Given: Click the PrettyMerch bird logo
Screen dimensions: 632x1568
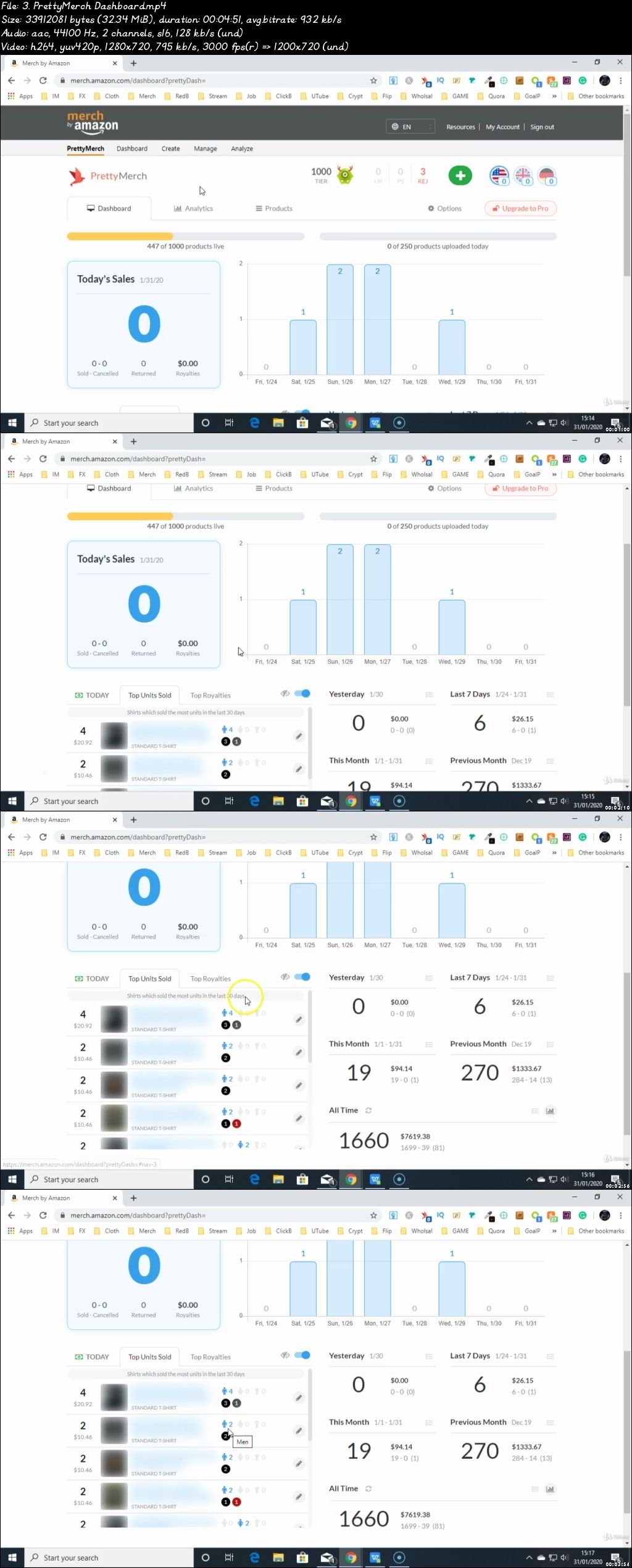Looking at the screenshot, I should click(77, 176).
